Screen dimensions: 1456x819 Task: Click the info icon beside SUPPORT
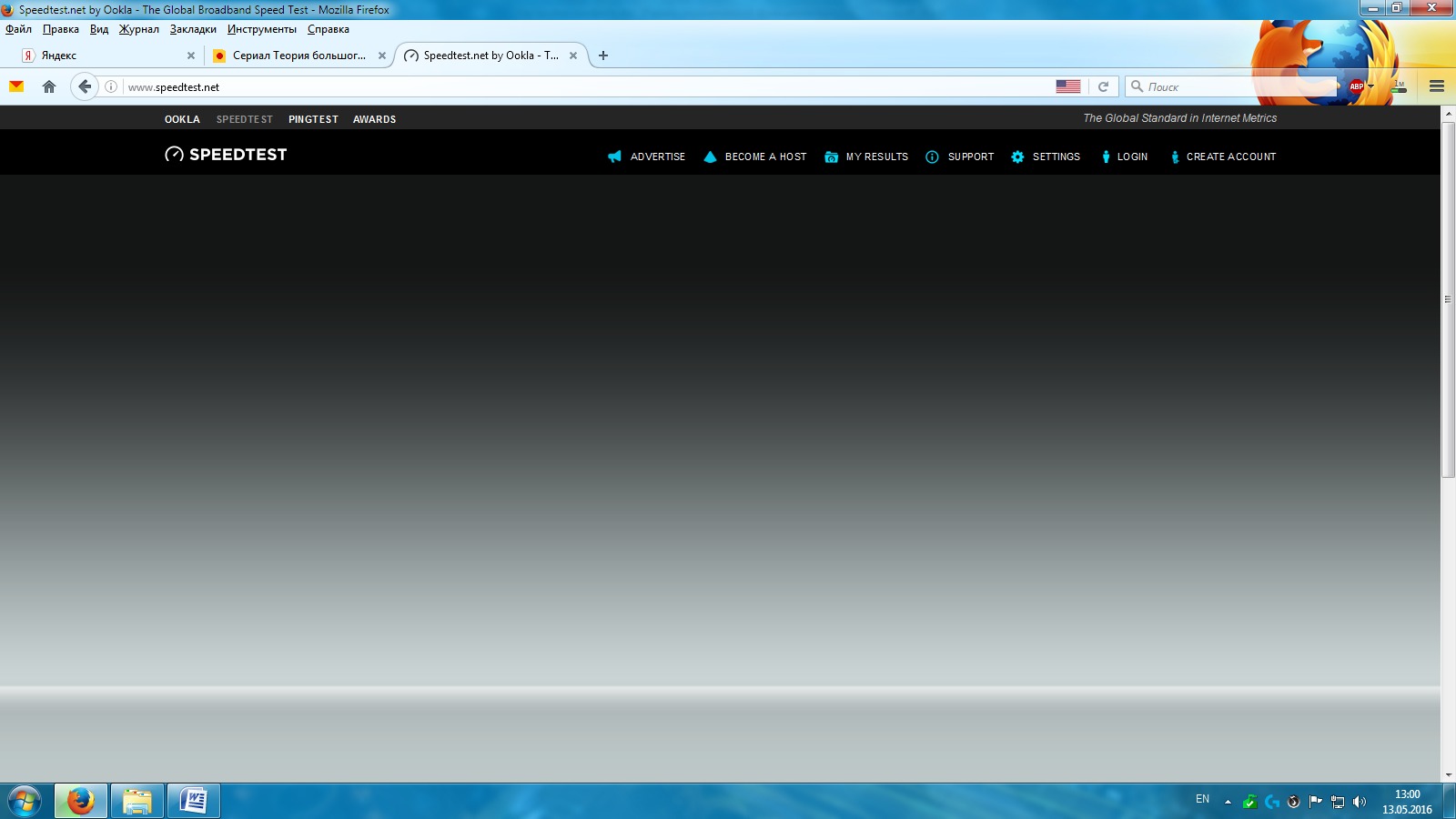click(932, 157)
